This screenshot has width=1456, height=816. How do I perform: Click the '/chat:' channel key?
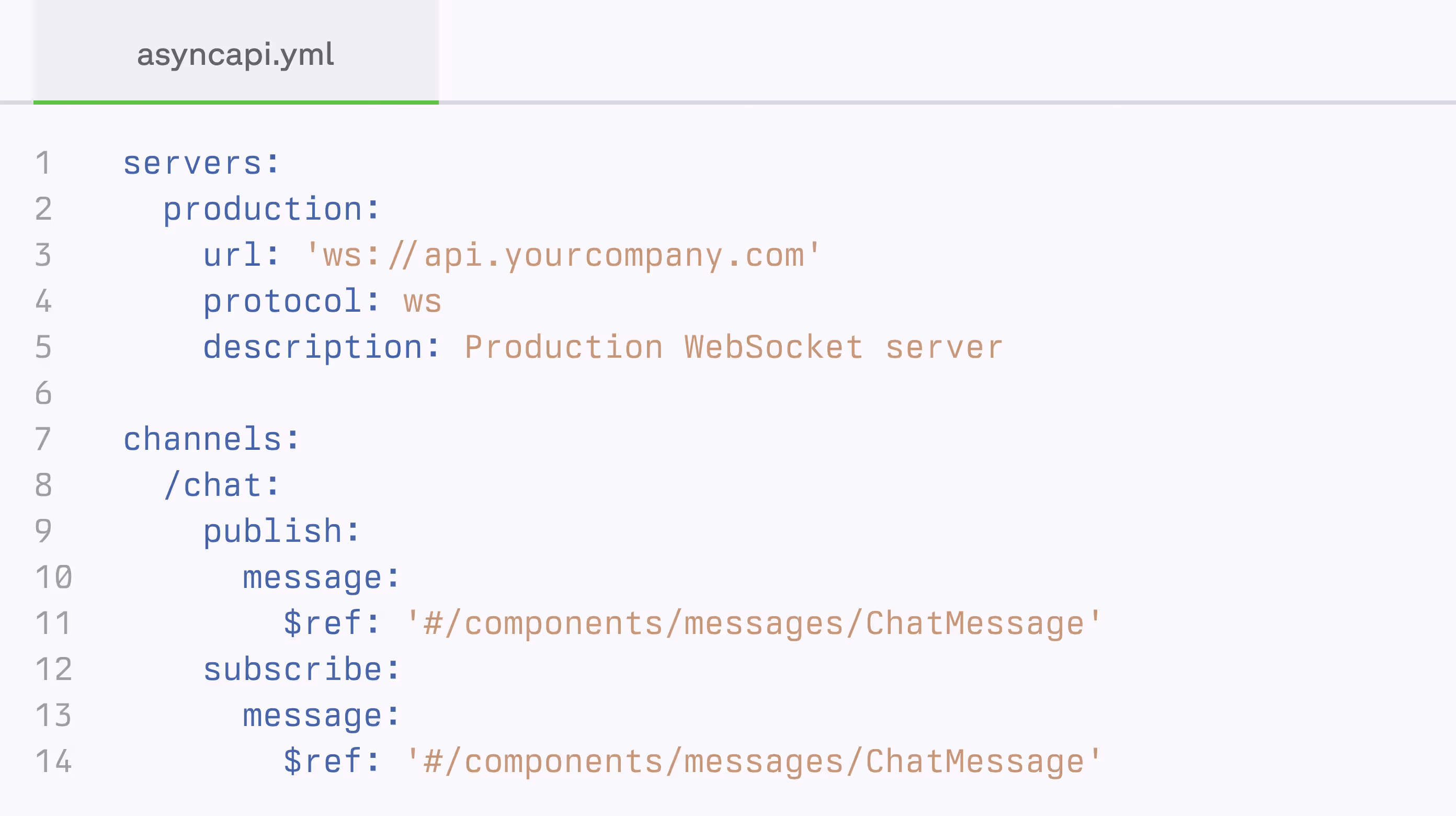(x=222, y=485)
